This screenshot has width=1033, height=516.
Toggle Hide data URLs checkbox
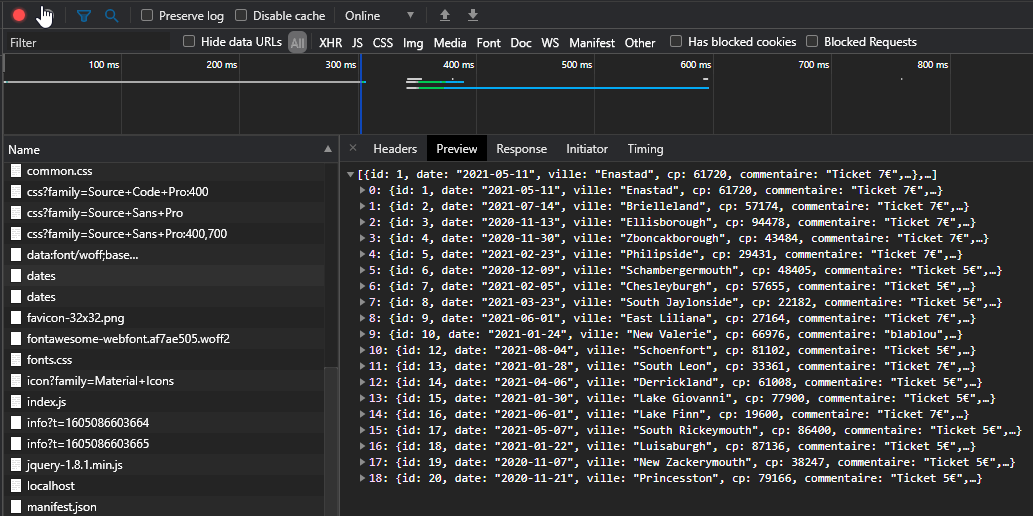[189, 42]
